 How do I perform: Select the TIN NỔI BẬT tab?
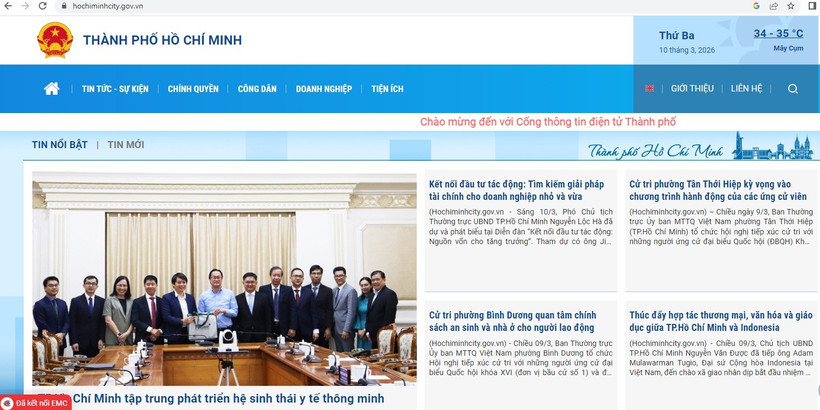[x=60, y=145]
